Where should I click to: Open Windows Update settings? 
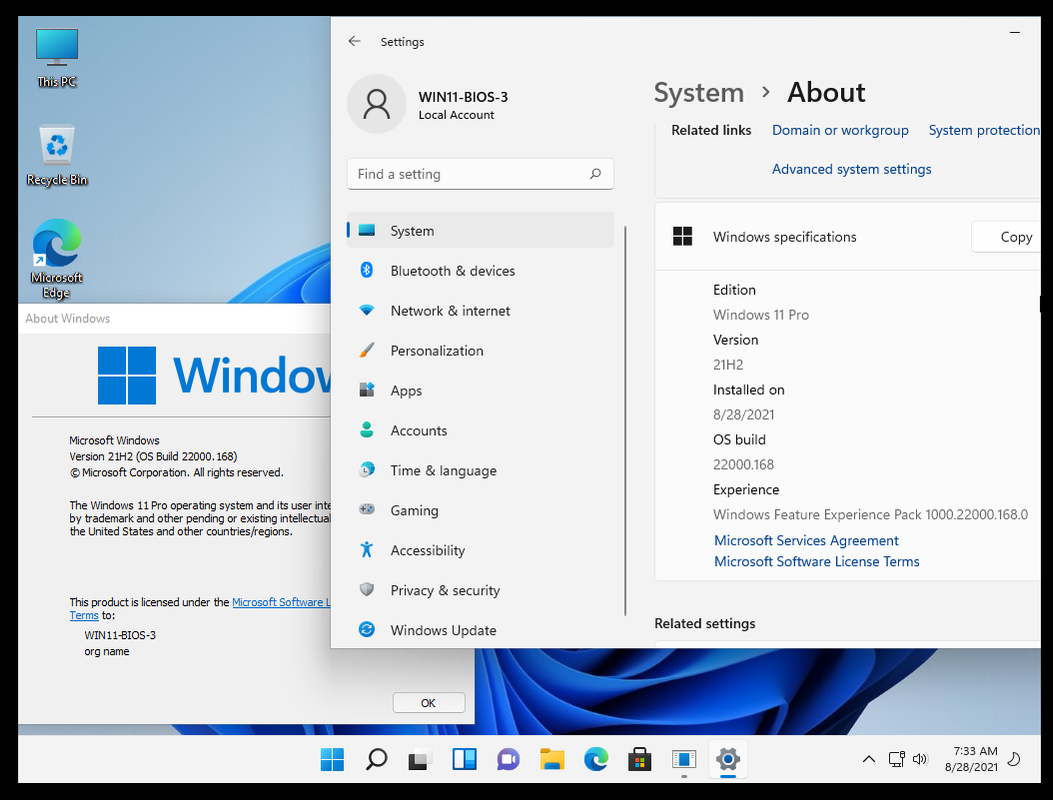[480, 630]
